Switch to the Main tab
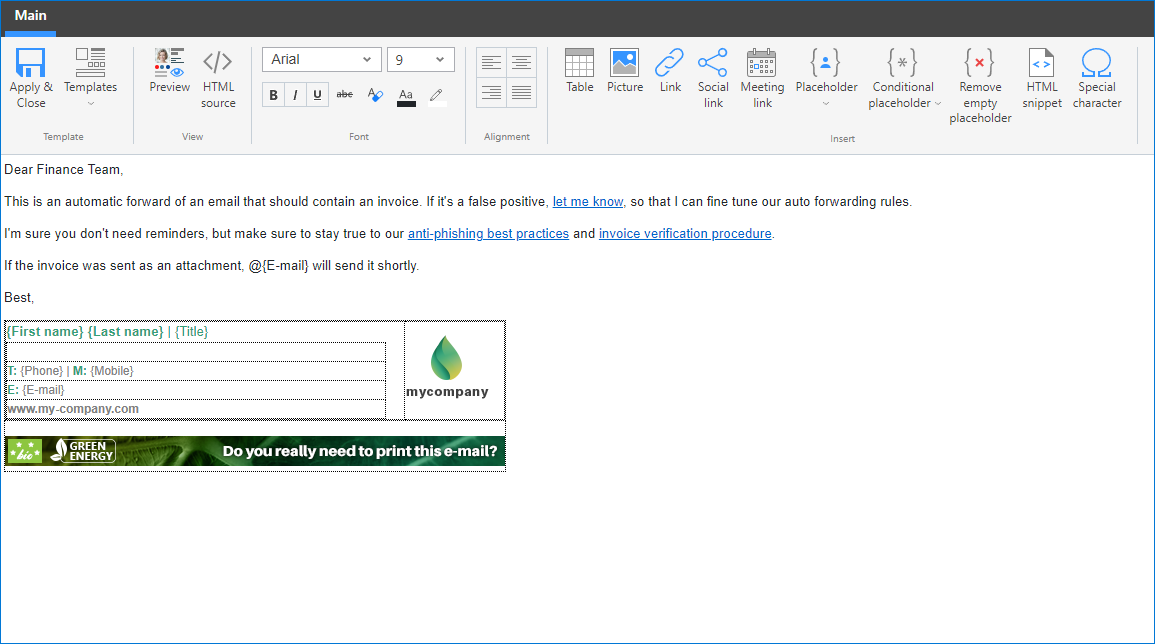This screenshot has width=1155, height=644. [x=30, y=16]
